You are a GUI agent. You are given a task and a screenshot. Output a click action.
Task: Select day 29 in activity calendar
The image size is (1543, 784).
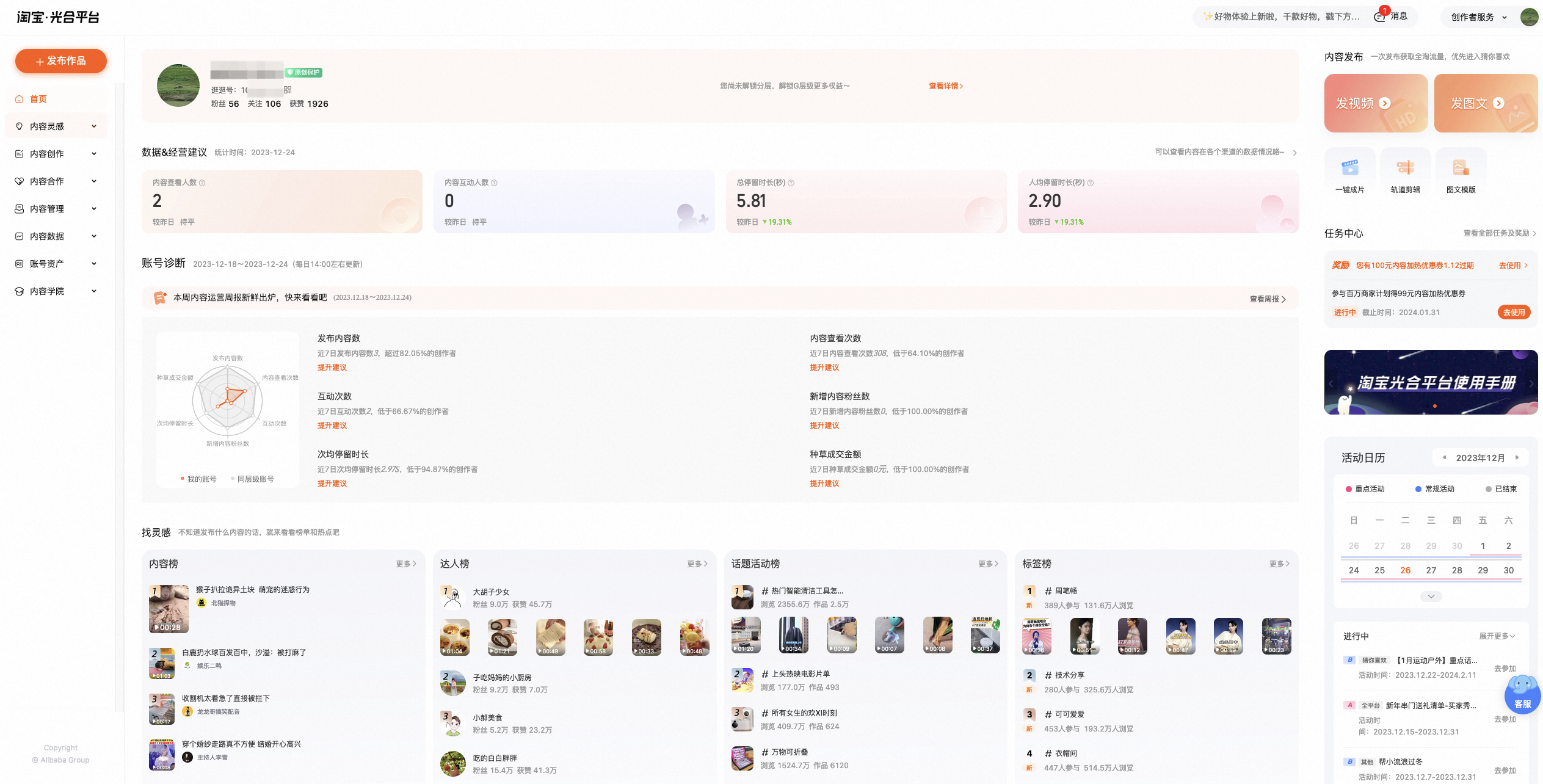tap(1483, 570)
